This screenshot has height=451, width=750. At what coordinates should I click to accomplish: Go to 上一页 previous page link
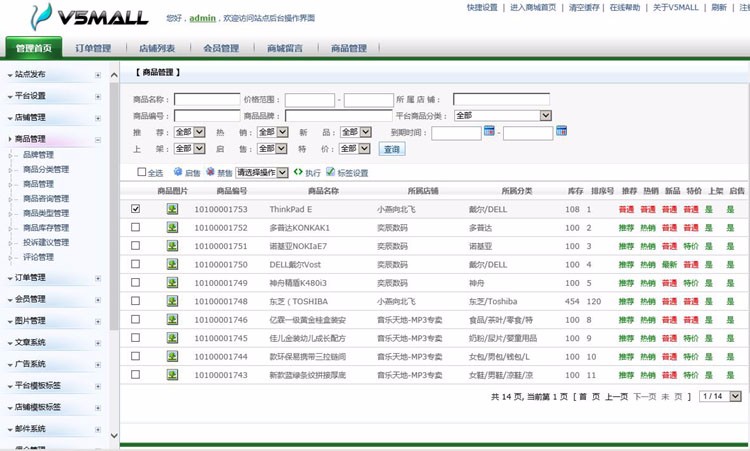pyautogui.click(x=617, y=396)
